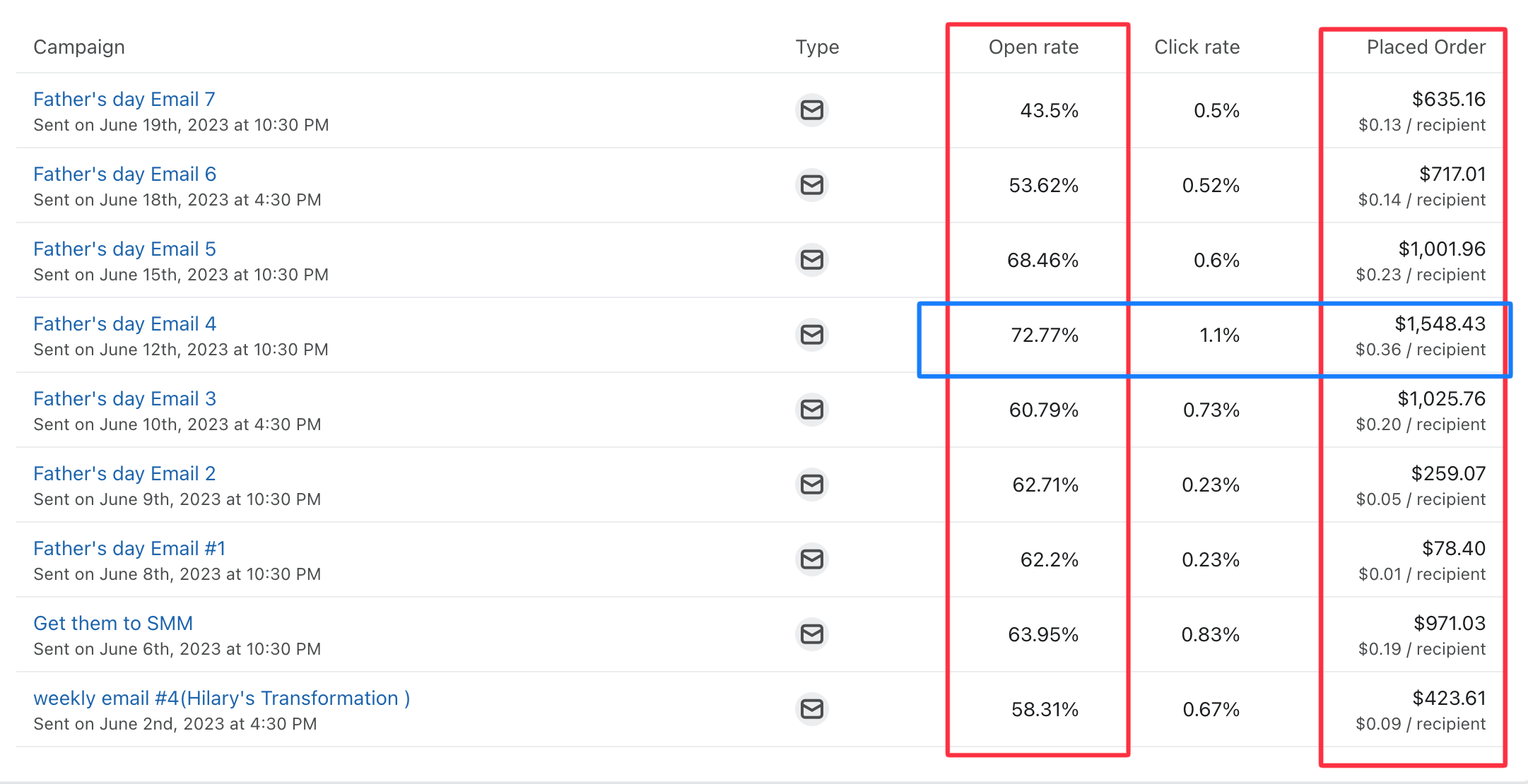Open weekly email #4 Hilary's Transformation campaign

[221, 699]
